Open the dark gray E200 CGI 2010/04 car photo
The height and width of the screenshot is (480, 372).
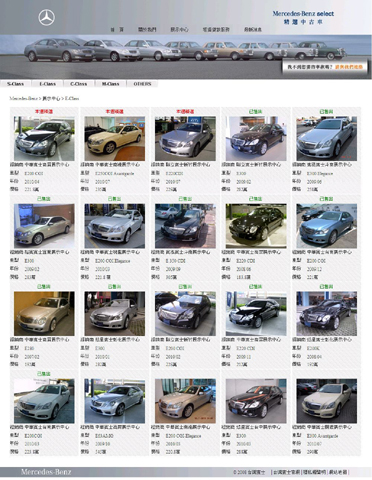click(44, 138)
